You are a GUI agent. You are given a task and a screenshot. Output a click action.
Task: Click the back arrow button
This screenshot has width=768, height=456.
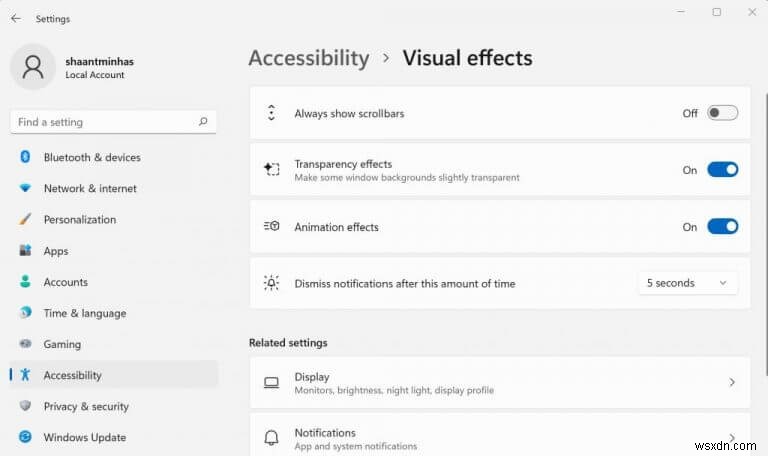point(15,18)
